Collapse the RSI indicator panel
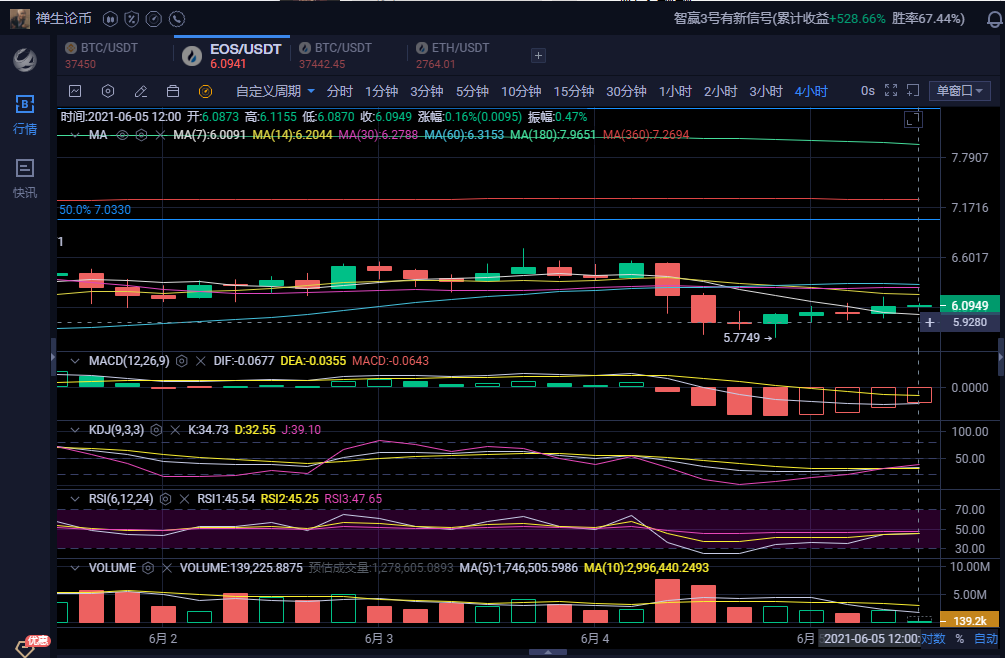 75,498
